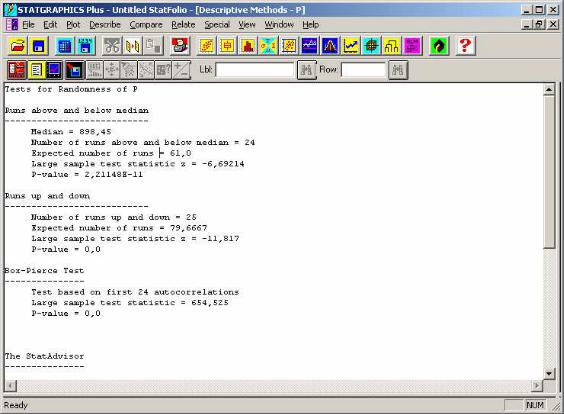Click inside the Lbl text field
Screen dimensions: 564x414
255,70
